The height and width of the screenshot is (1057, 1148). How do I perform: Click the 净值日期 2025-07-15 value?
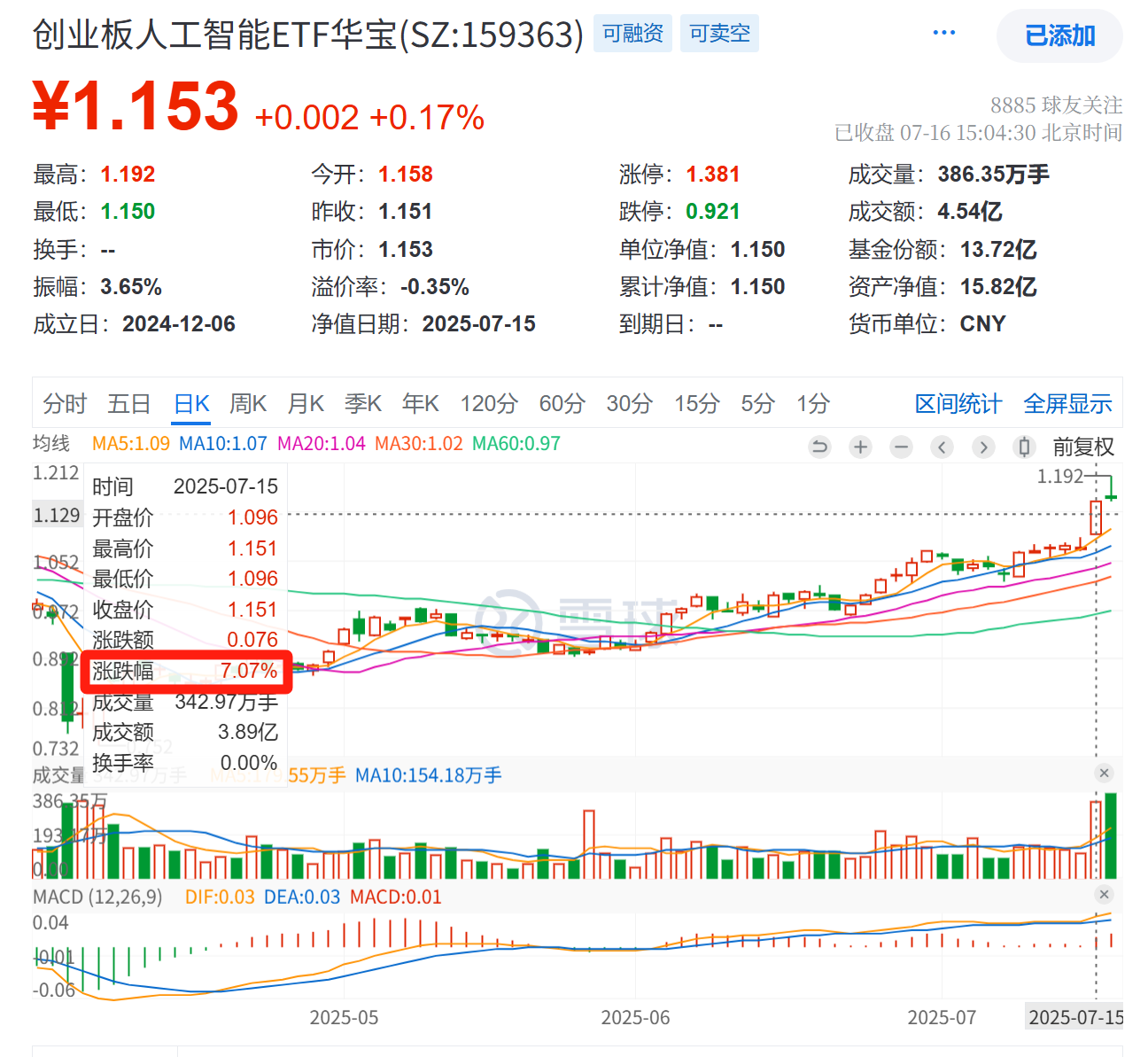click(x=479, y=324)
